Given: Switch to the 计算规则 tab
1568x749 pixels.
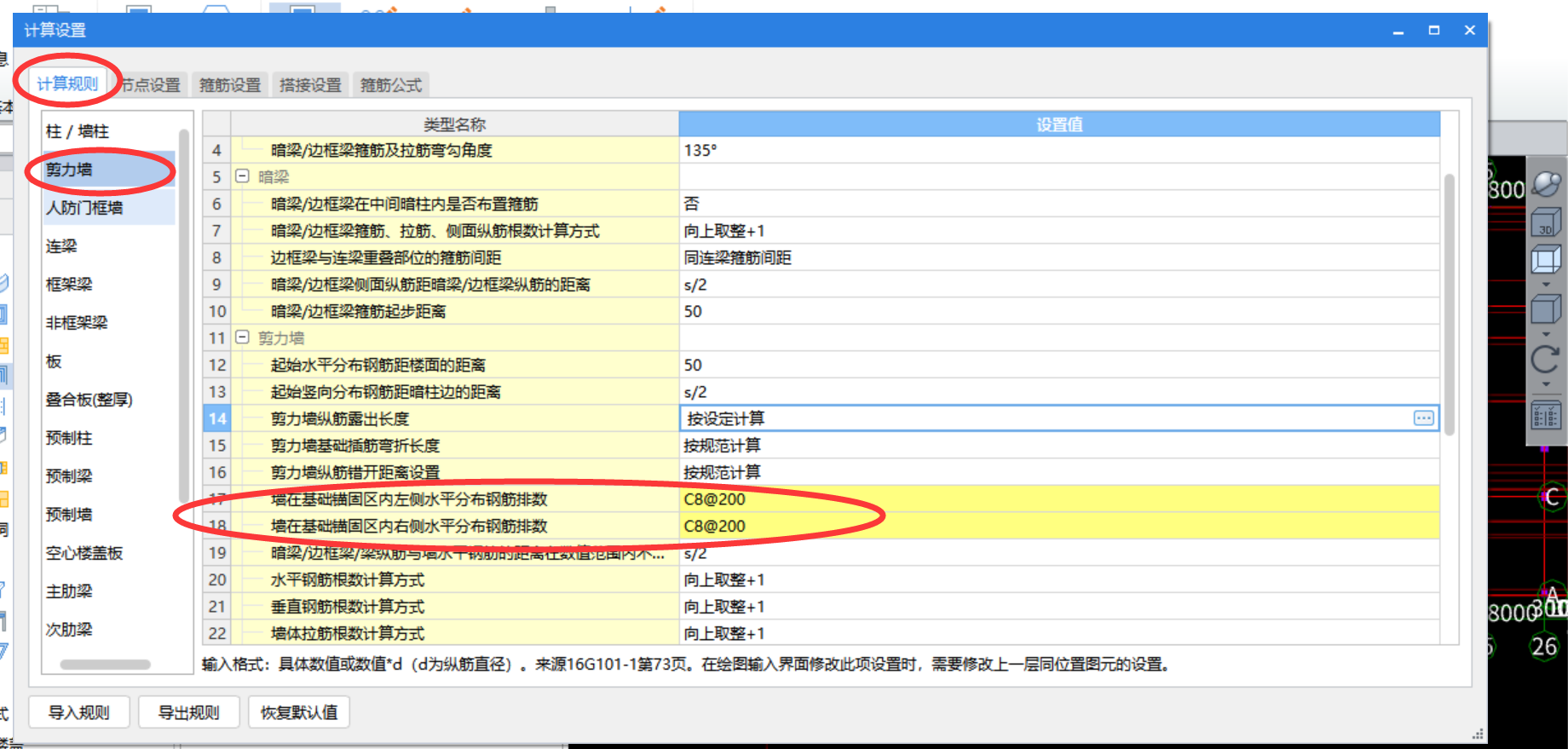Looking at the screenshot, I should [67, 84].
